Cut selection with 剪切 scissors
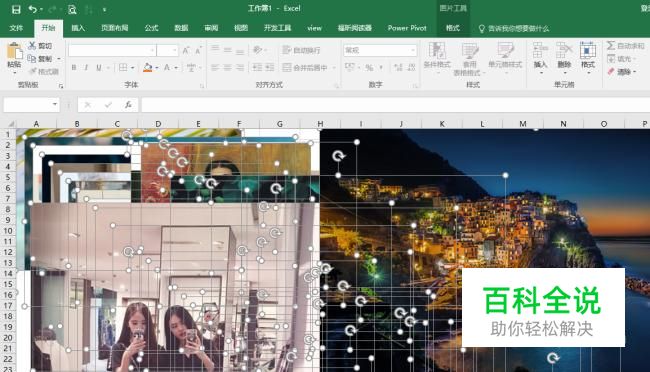 [40, 46]
